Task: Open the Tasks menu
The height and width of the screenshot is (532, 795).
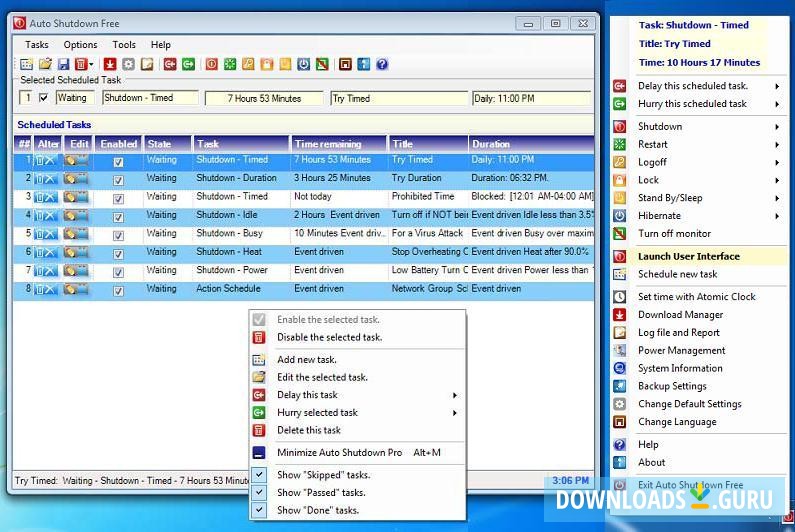Action: click(37, 45)
